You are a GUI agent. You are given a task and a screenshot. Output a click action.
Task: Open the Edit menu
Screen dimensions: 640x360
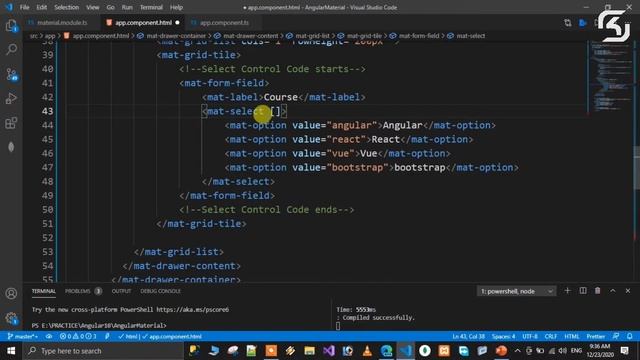(x=41, y=7)
